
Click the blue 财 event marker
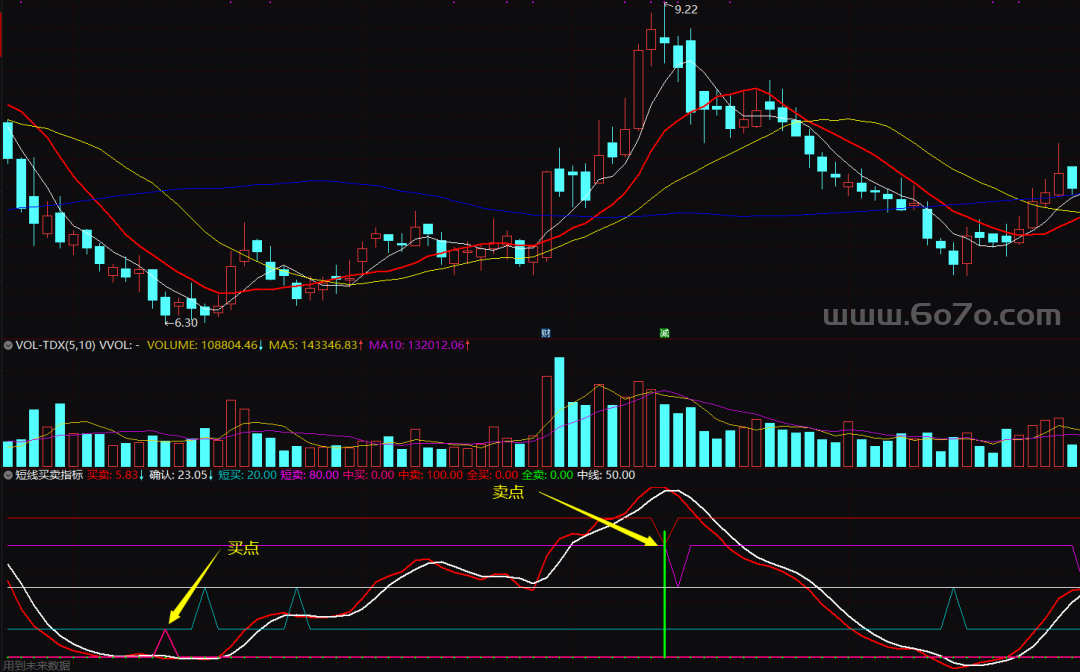546,332
